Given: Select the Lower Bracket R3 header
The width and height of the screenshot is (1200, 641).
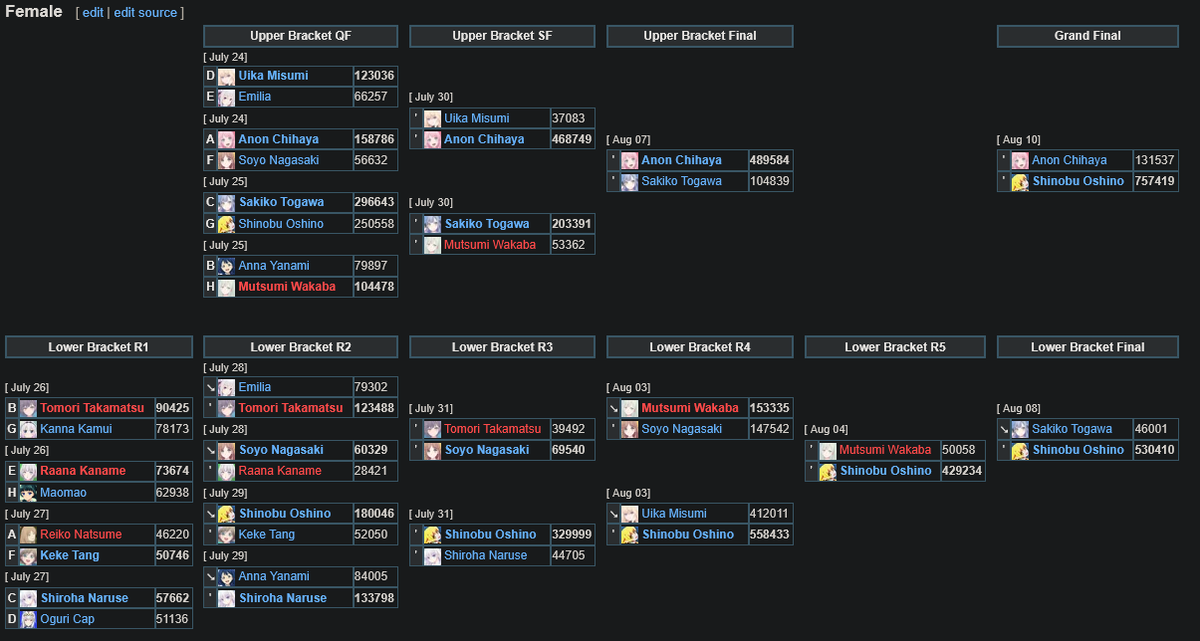Looking at the screenshot, I should (502, 347).
